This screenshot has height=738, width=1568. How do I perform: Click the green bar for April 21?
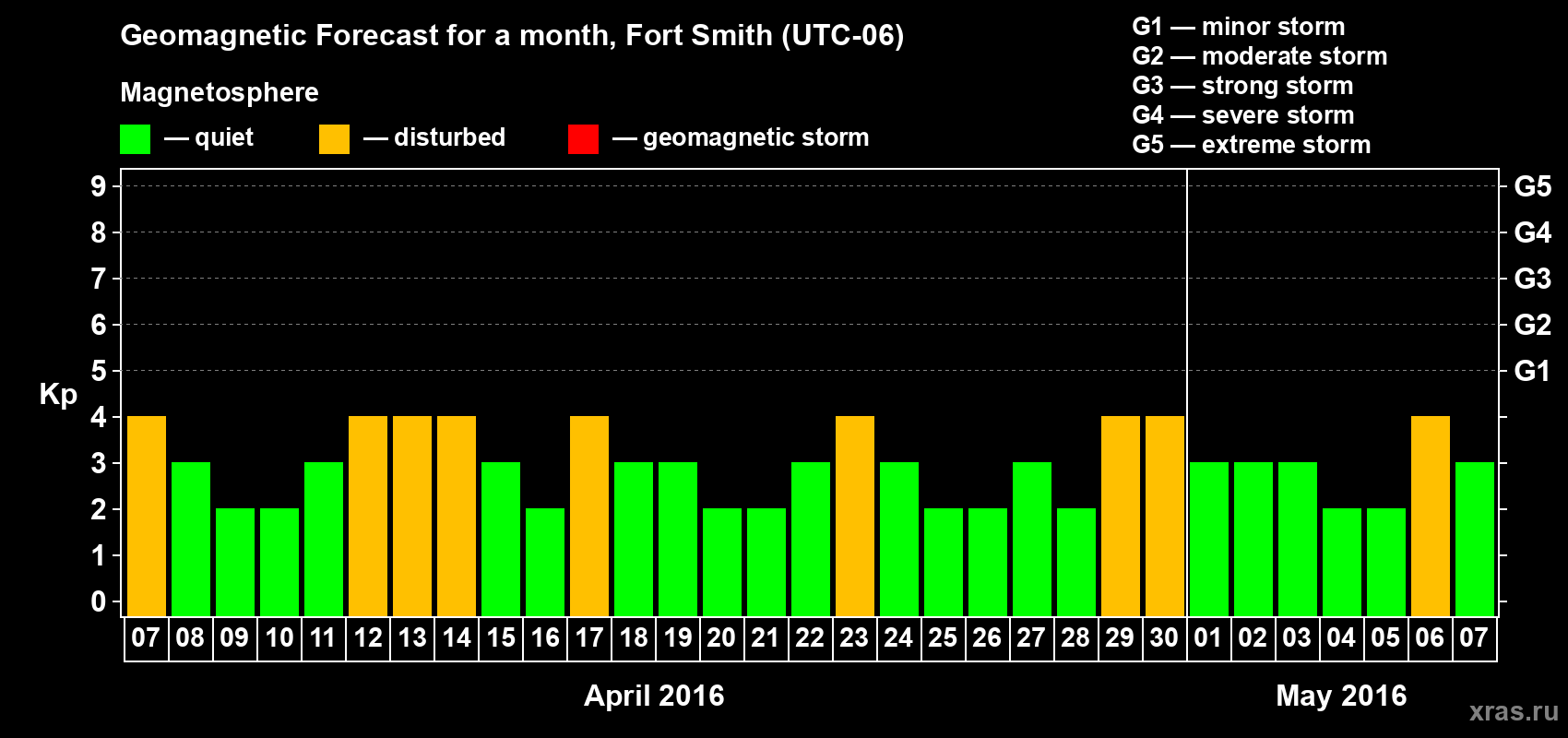[766, 563]
